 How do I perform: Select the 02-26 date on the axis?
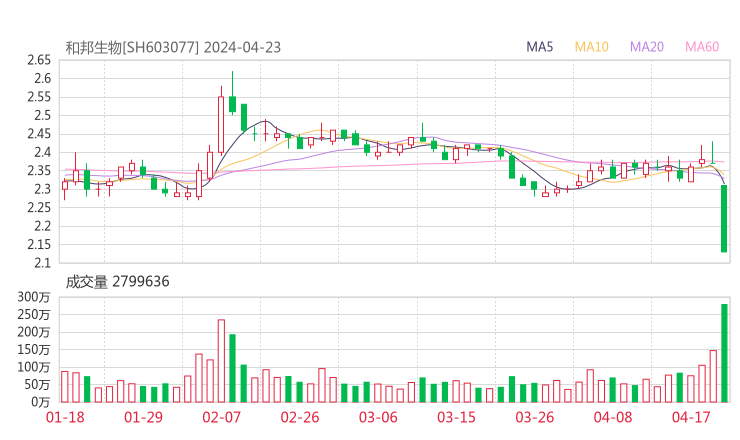coord(299,417)
